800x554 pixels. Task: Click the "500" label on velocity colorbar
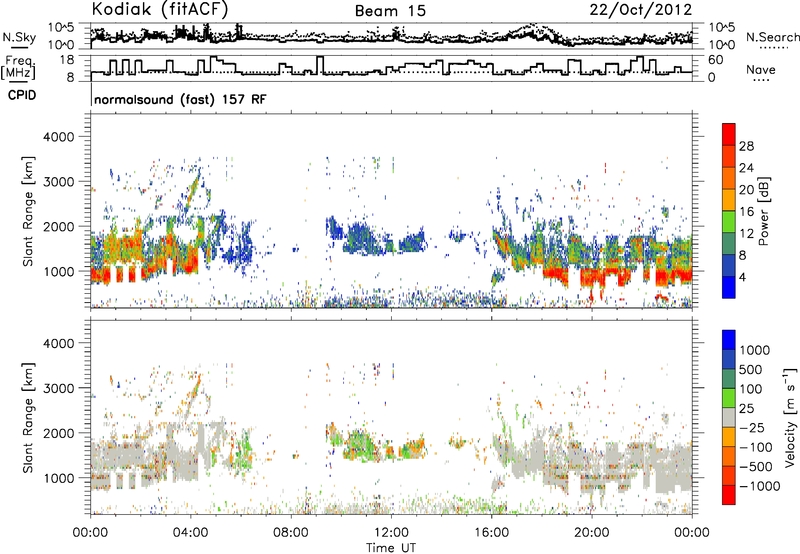[751, 370]
